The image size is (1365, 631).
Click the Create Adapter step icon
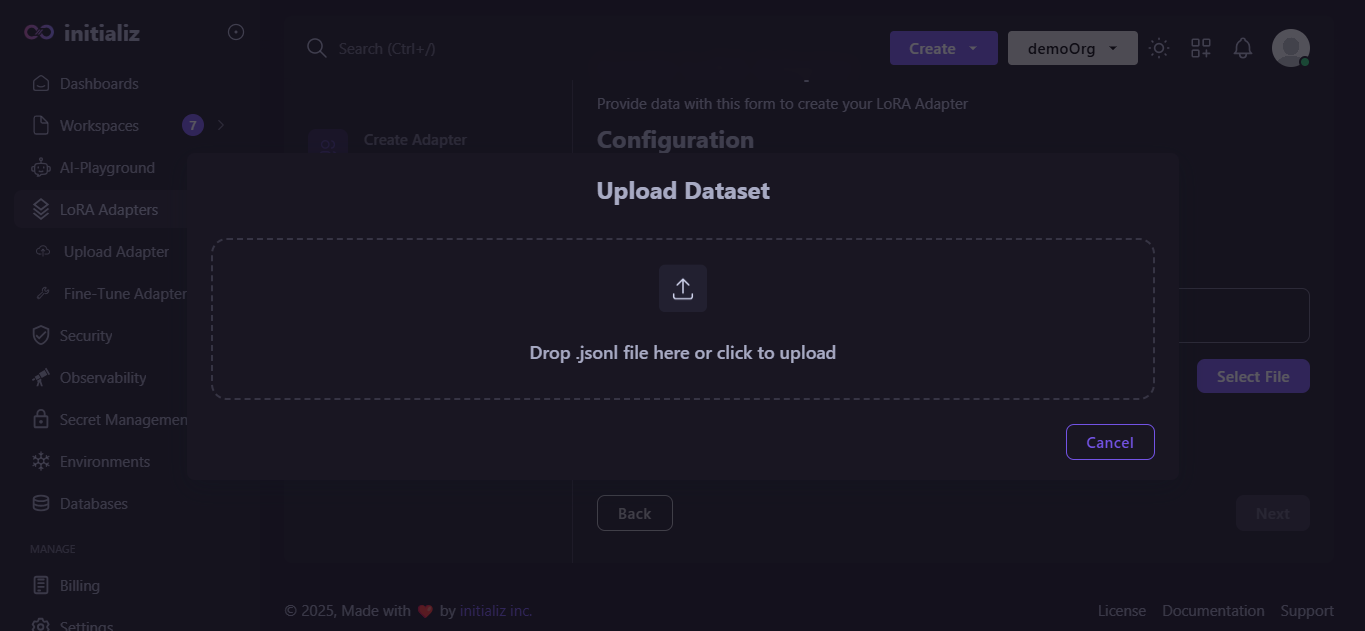[328, 143]
